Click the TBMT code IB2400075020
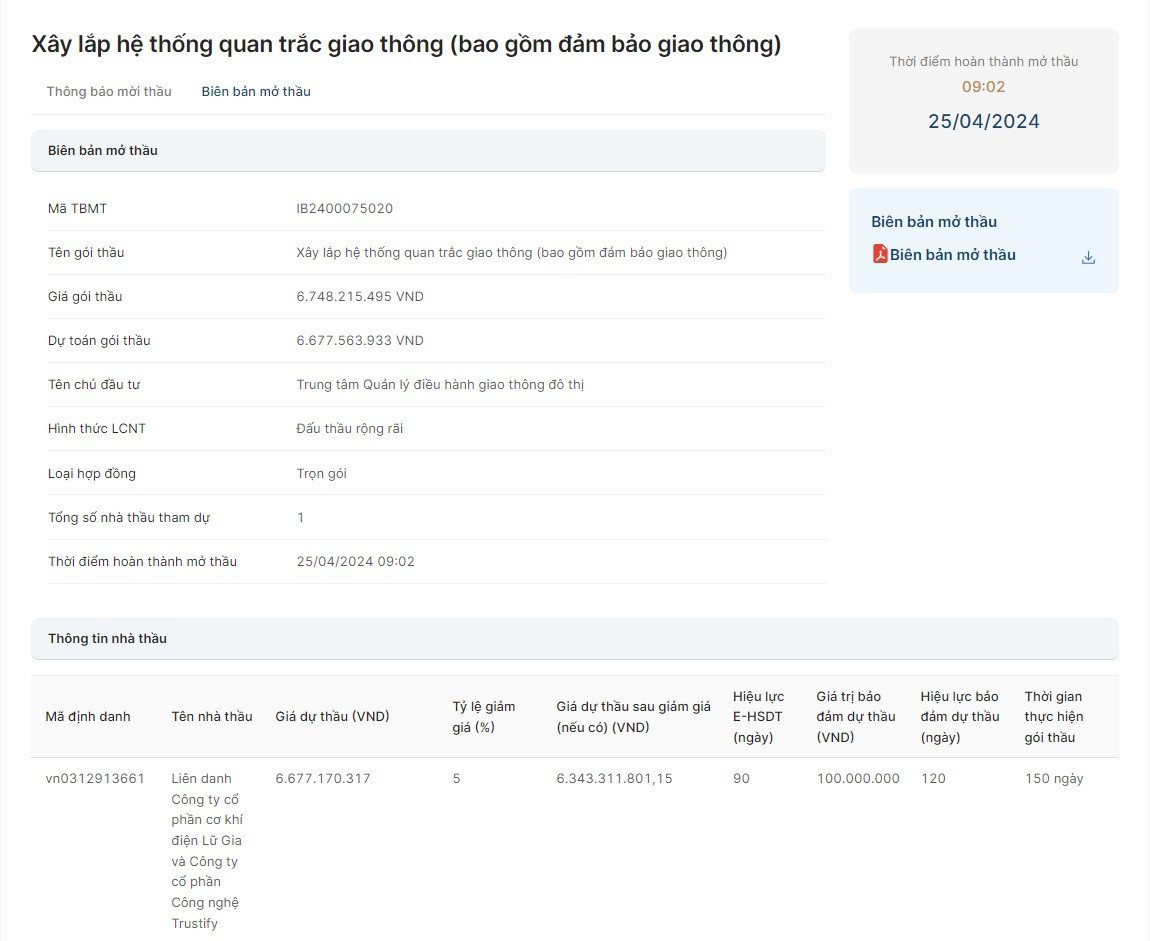 click(x=345, y=209)
